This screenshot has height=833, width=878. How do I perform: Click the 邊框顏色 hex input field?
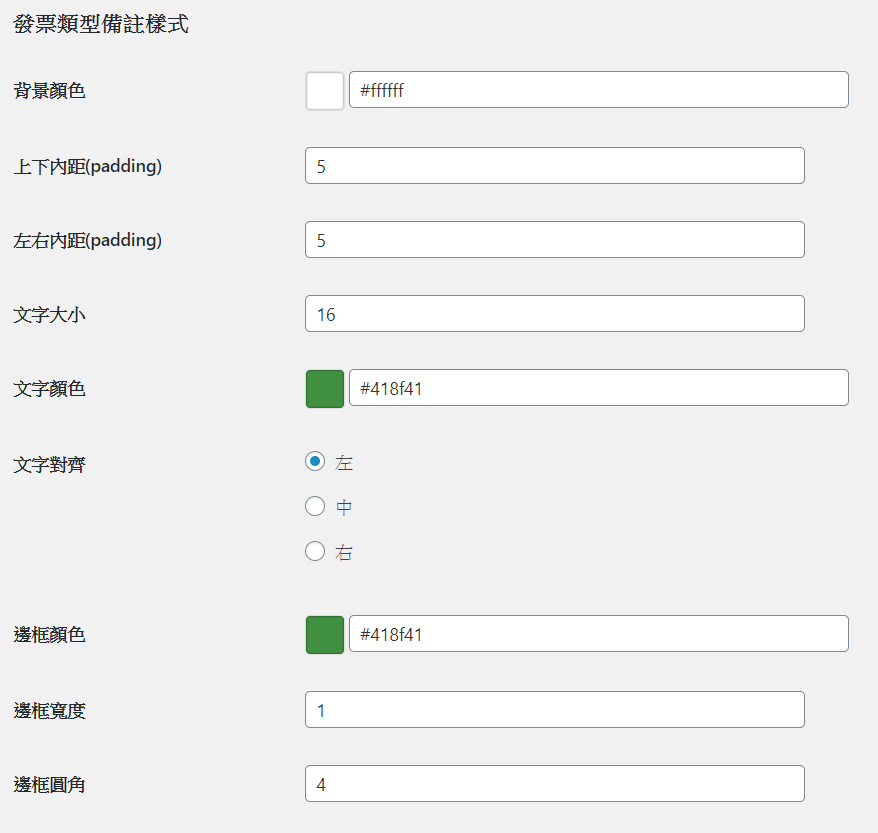click(x=599, y=634)
